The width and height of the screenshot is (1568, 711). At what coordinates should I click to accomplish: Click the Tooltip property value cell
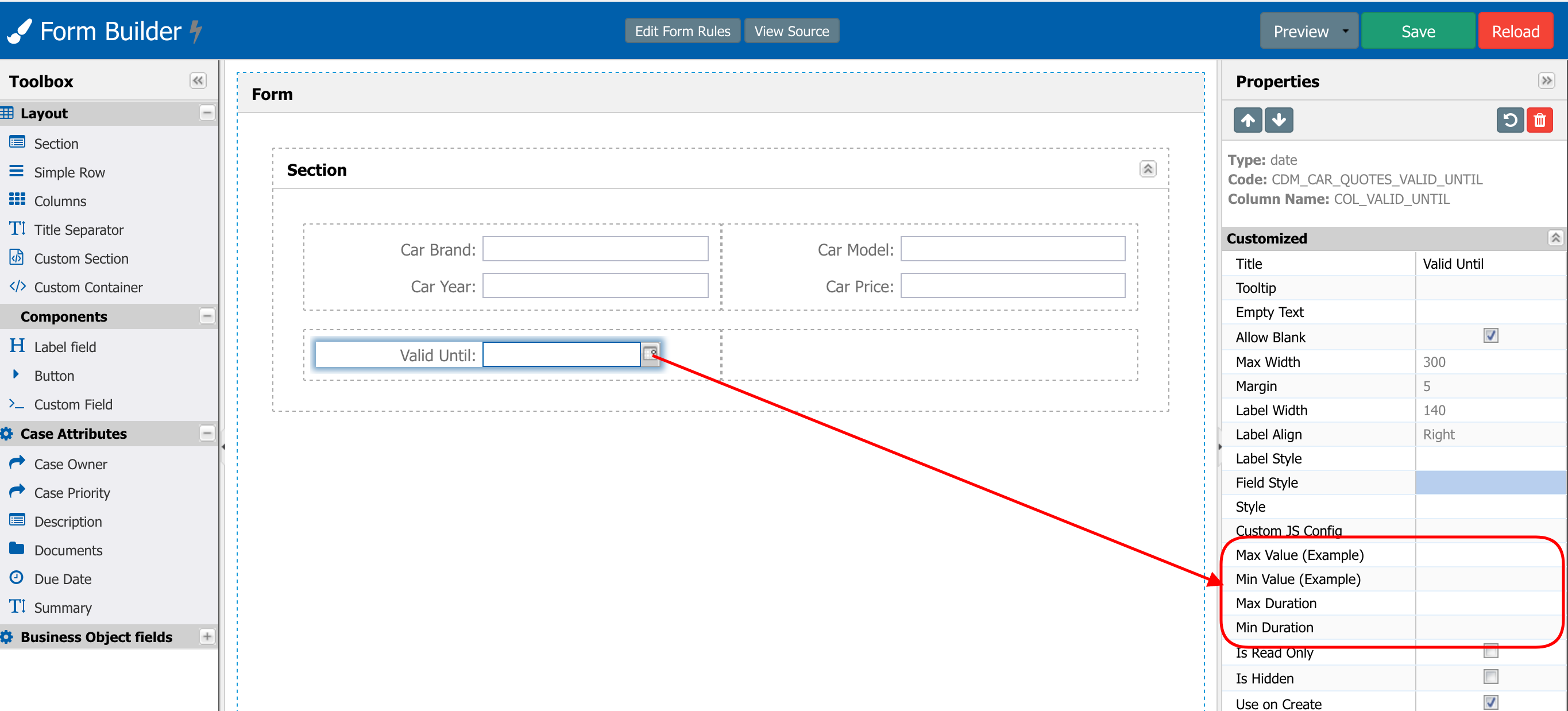coord(1490,288)
